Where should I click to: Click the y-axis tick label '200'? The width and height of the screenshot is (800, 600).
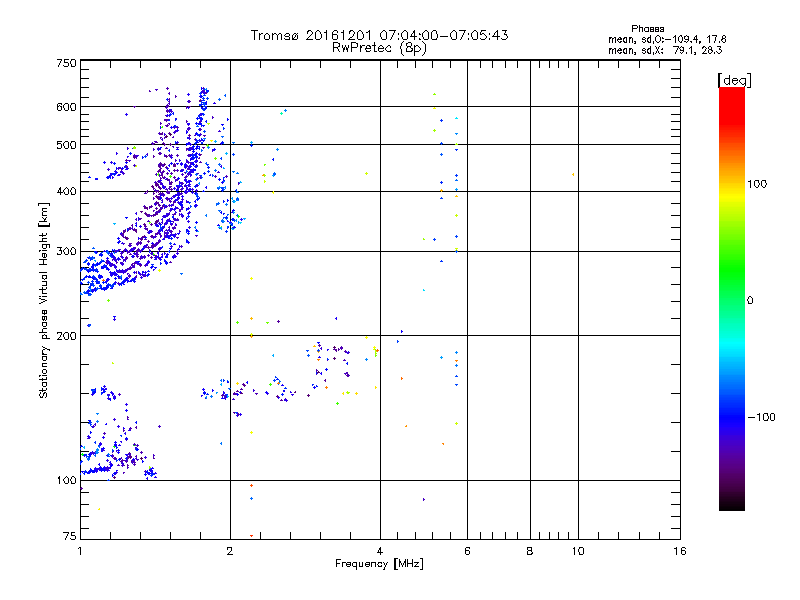[x=66, y=336]
